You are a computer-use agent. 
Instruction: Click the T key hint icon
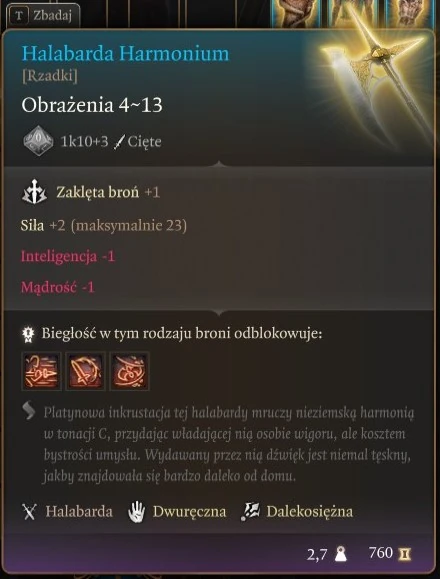coord(19,16)
